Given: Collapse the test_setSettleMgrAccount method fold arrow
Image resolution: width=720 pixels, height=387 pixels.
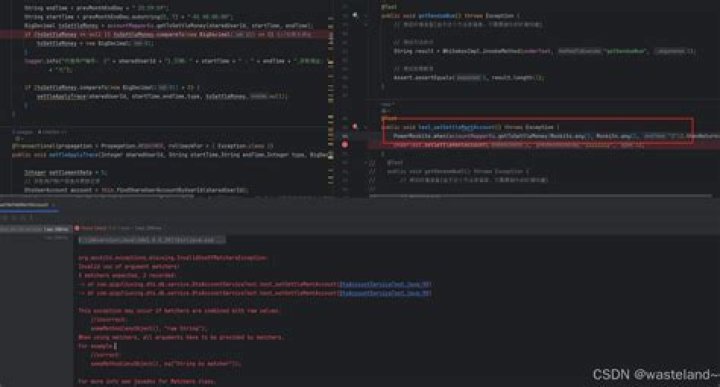Looking at the screenshot, I should [366, 127].
